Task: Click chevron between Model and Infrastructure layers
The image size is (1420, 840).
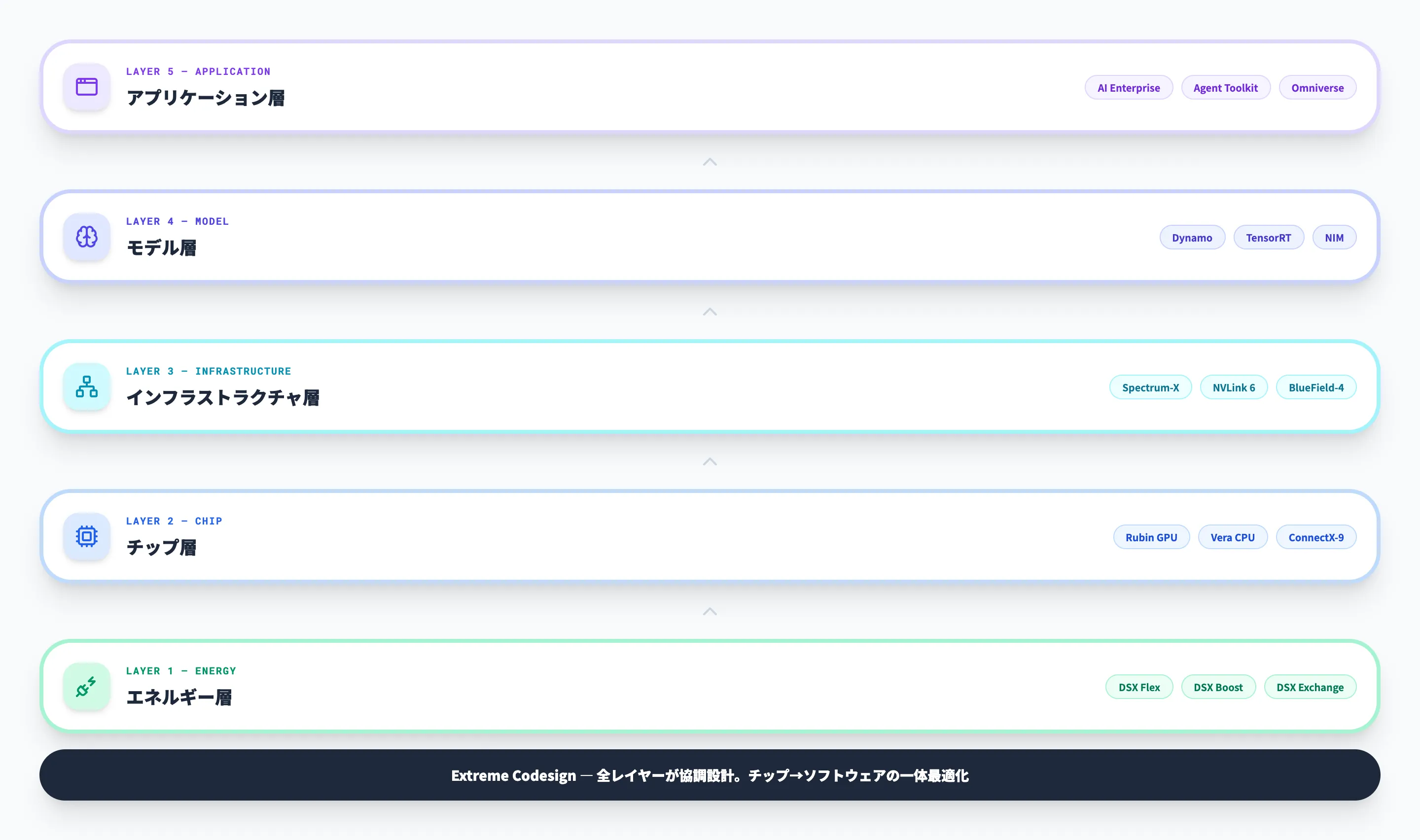Action: tap(710, 312)
